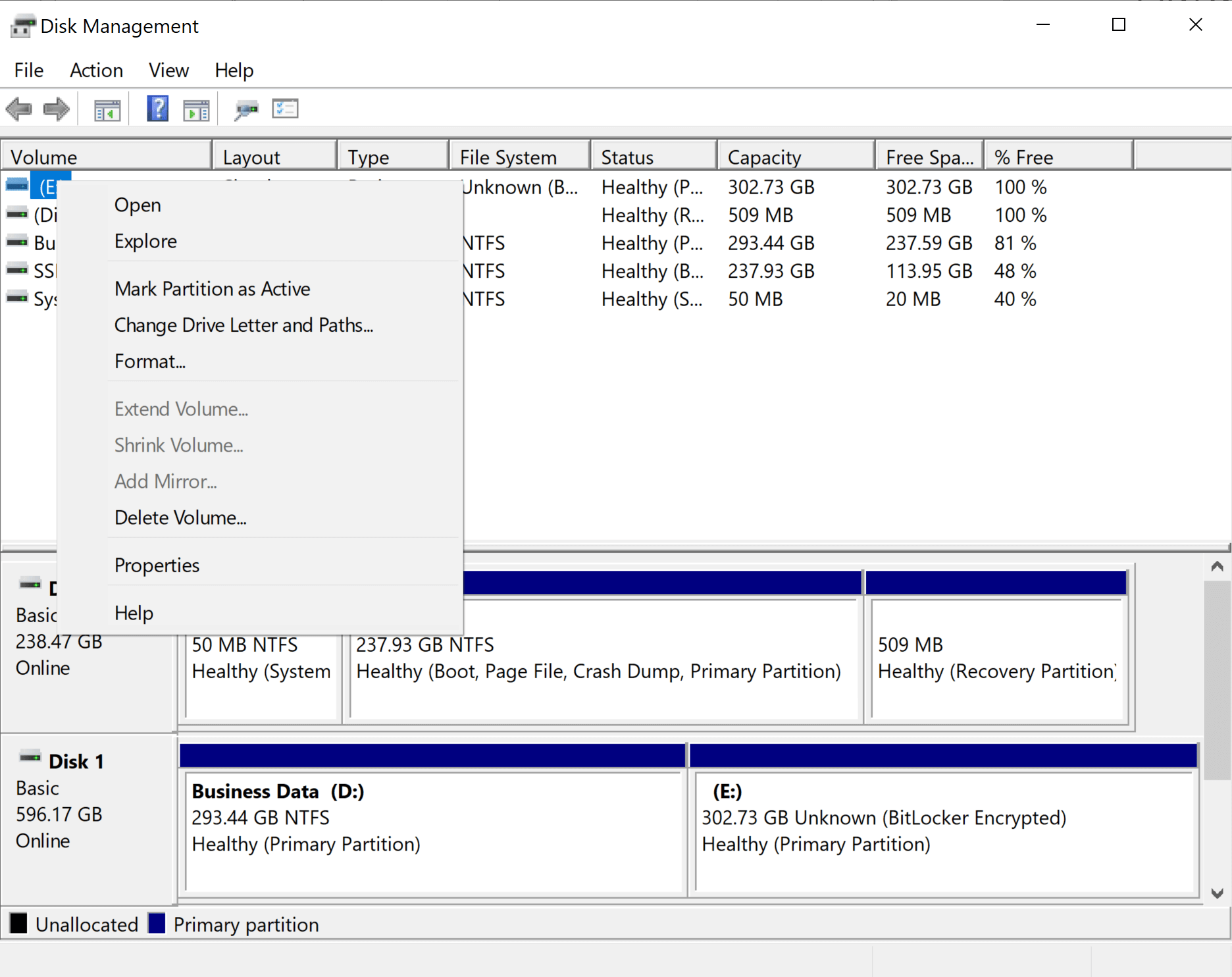
Task: Click the Disk Management title bar icon
Action: tap(22, 26)
